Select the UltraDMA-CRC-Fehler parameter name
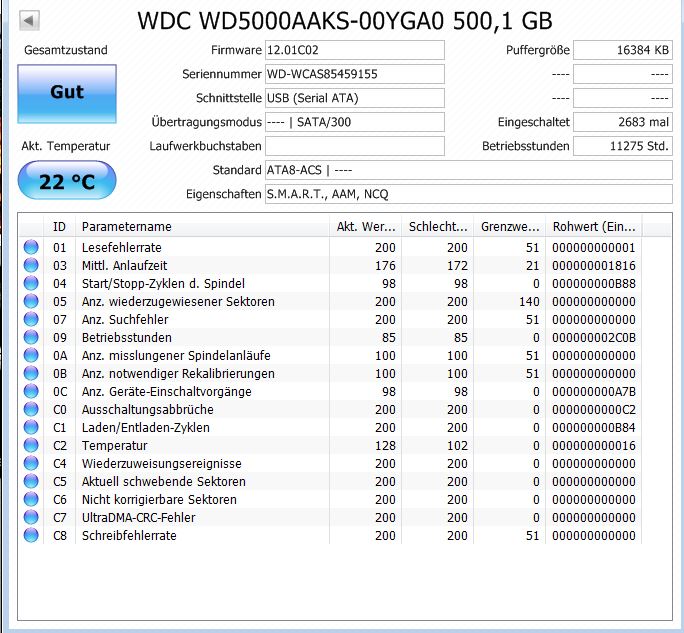This screenshot has width=684, height=633. click(x=138, y=517)
